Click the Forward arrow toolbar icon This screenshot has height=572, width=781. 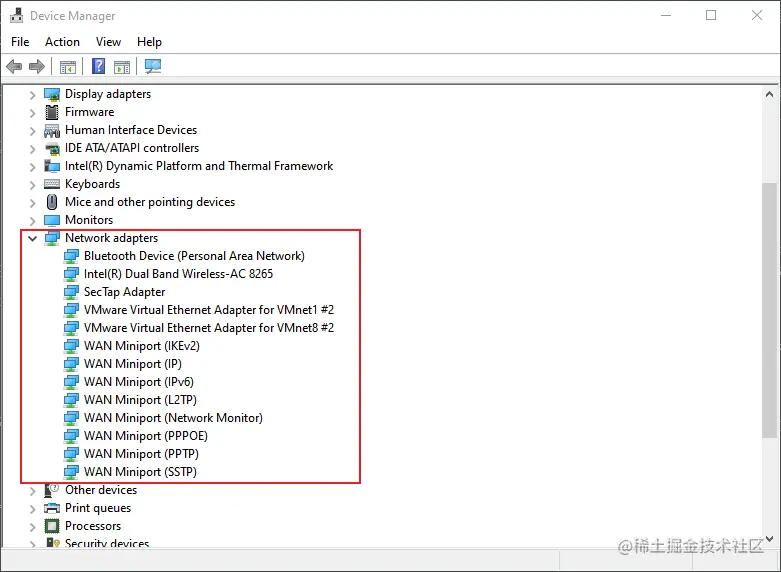[37, 66]
